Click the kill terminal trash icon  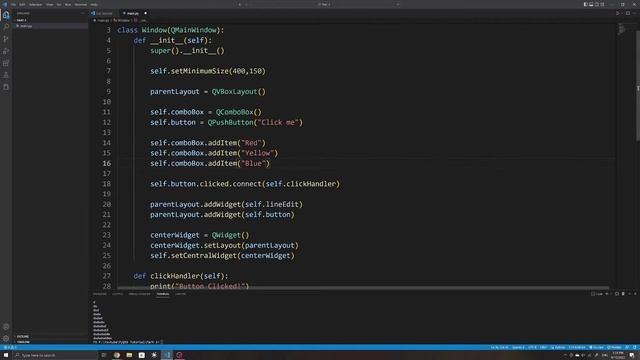tap(623, 294)
